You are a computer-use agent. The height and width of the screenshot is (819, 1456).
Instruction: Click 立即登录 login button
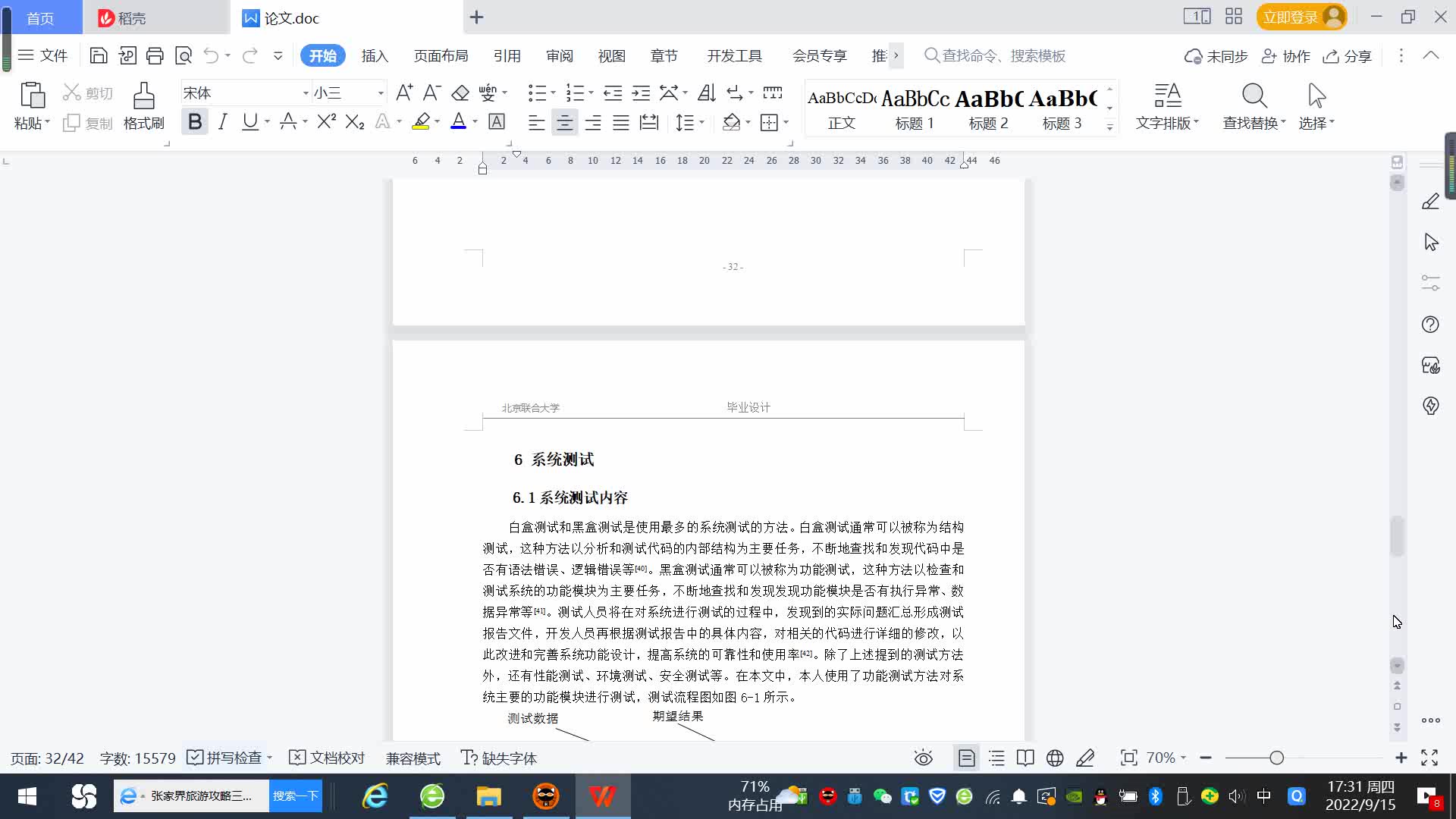click(x=1301, y=17)
